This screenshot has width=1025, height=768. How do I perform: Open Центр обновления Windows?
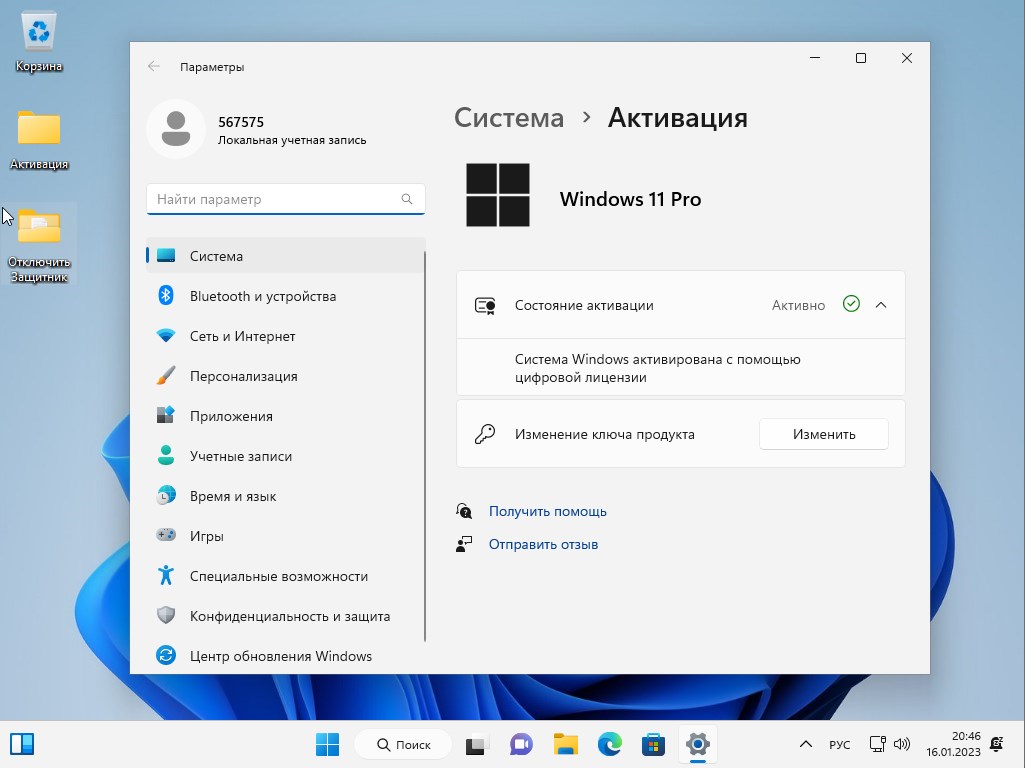click(x=286, y=655)
